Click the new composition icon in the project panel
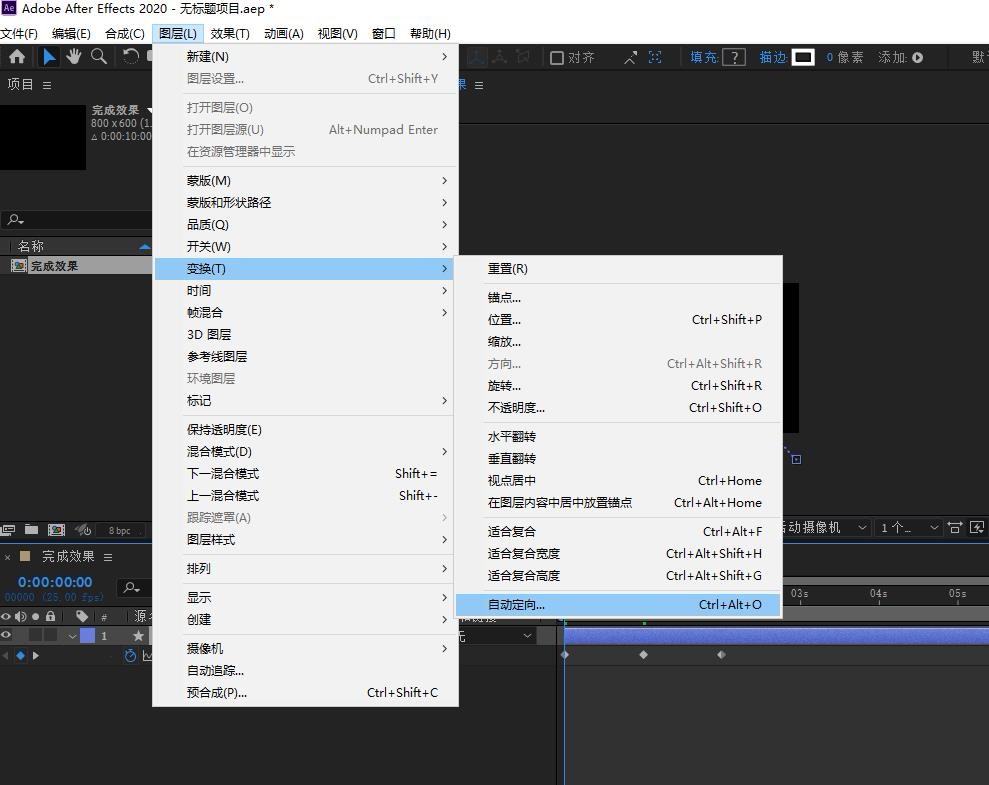The width and height of the screenshot is (989, 785). pyautogui.click(x=56, y=530)
